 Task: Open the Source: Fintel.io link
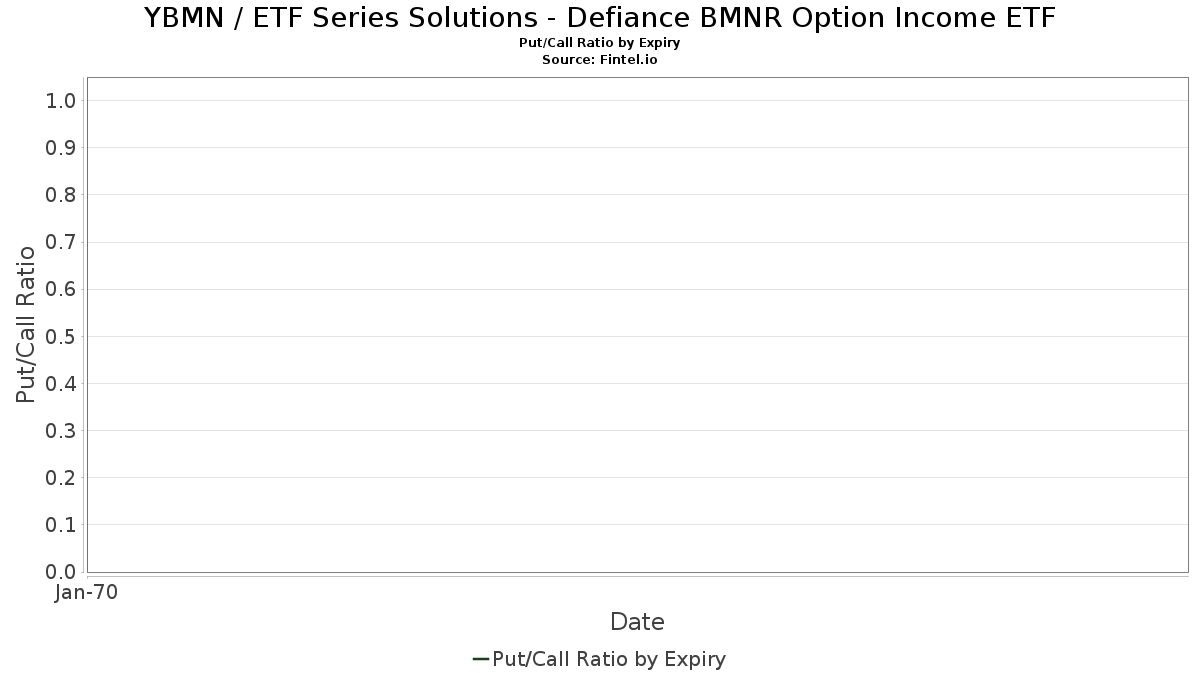[x=600, y=60]
